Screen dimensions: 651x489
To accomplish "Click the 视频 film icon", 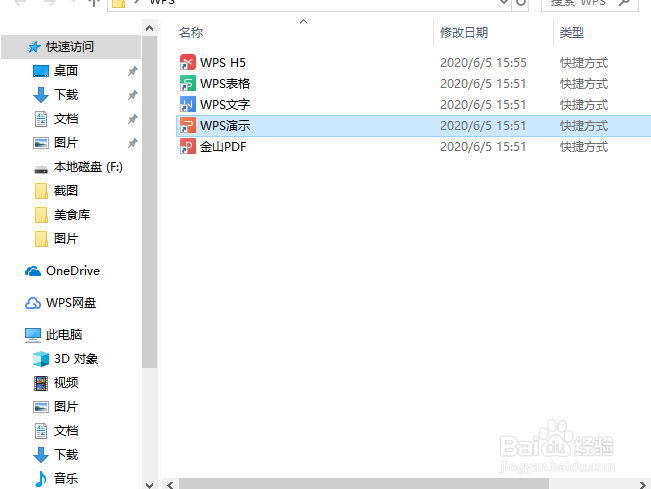I will 41,383.
